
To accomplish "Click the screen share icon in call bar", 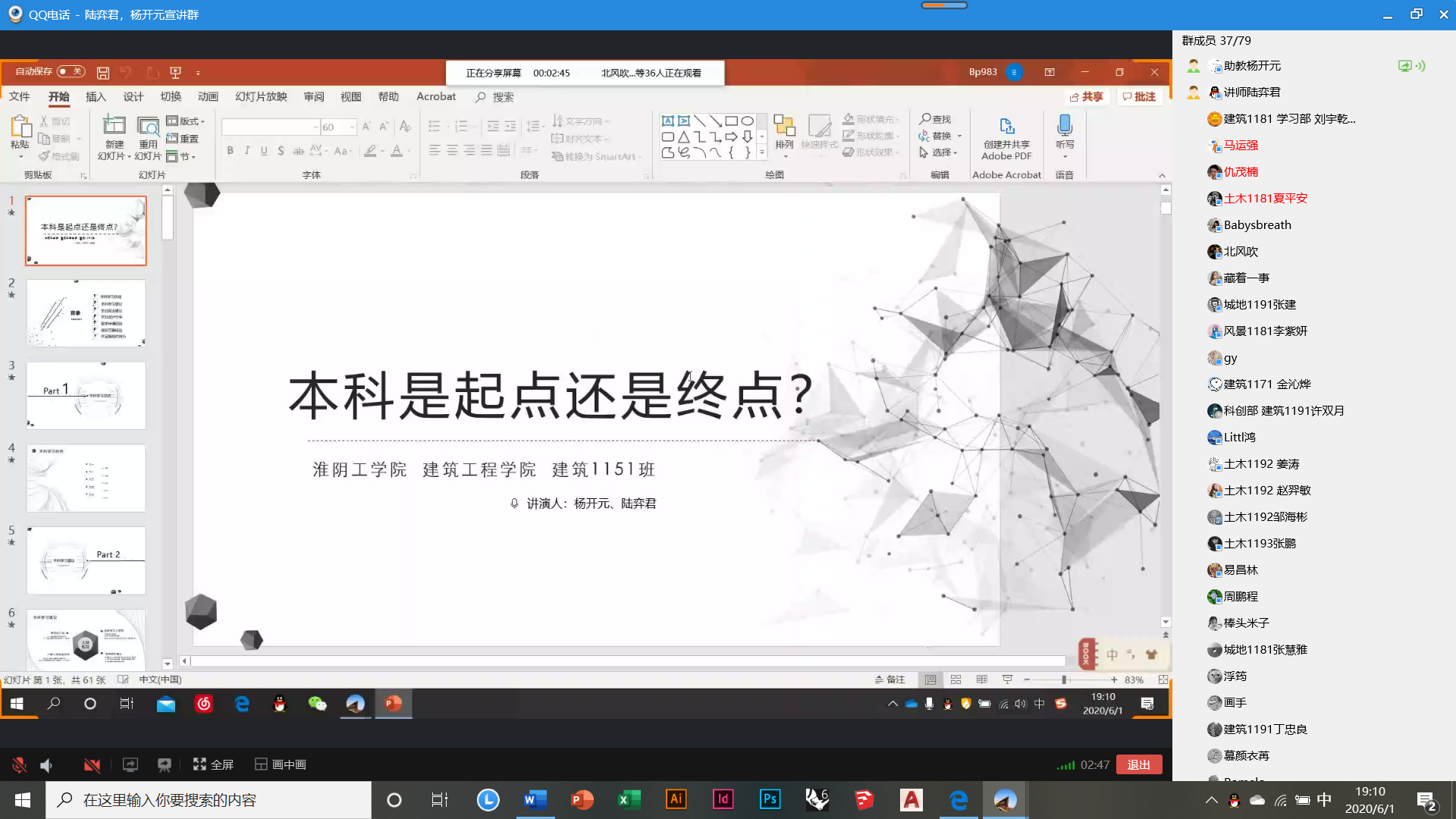I will coord(130,765).
